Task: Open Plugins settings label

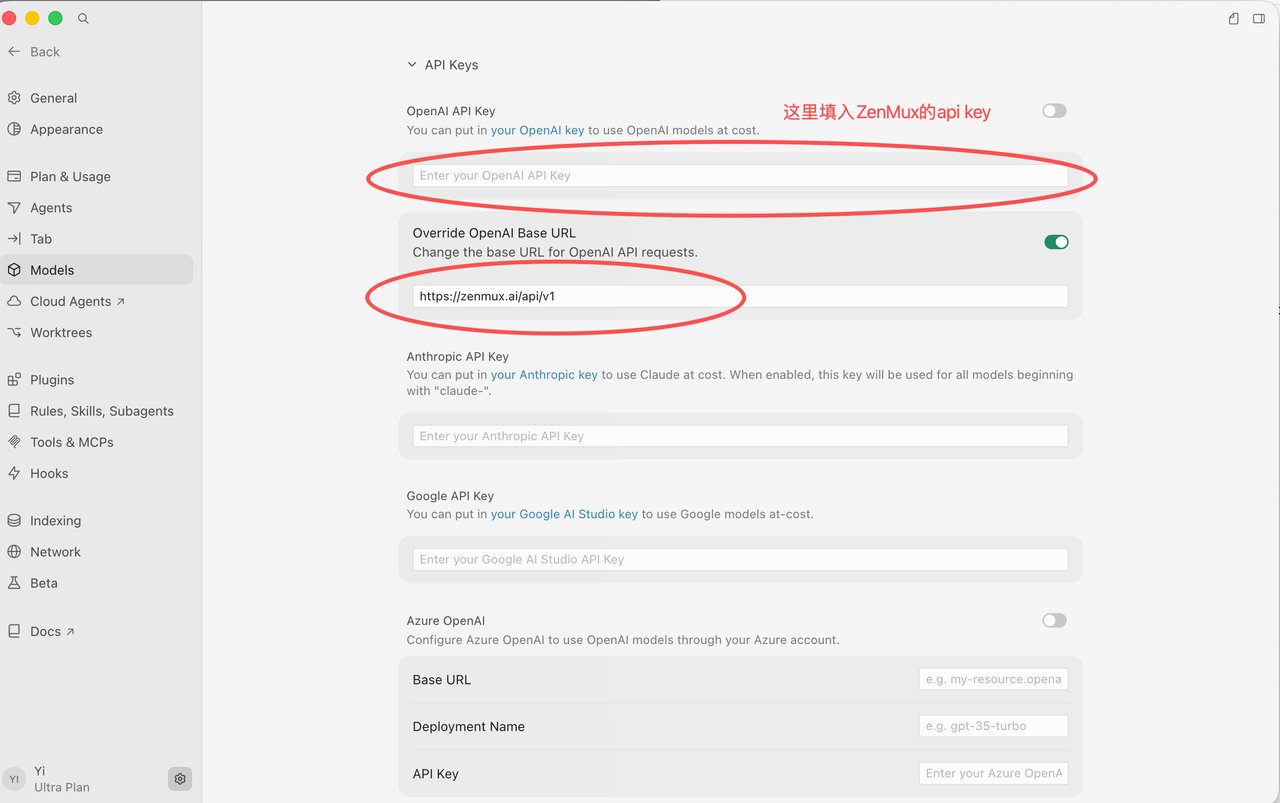Action: click(52, 380)
